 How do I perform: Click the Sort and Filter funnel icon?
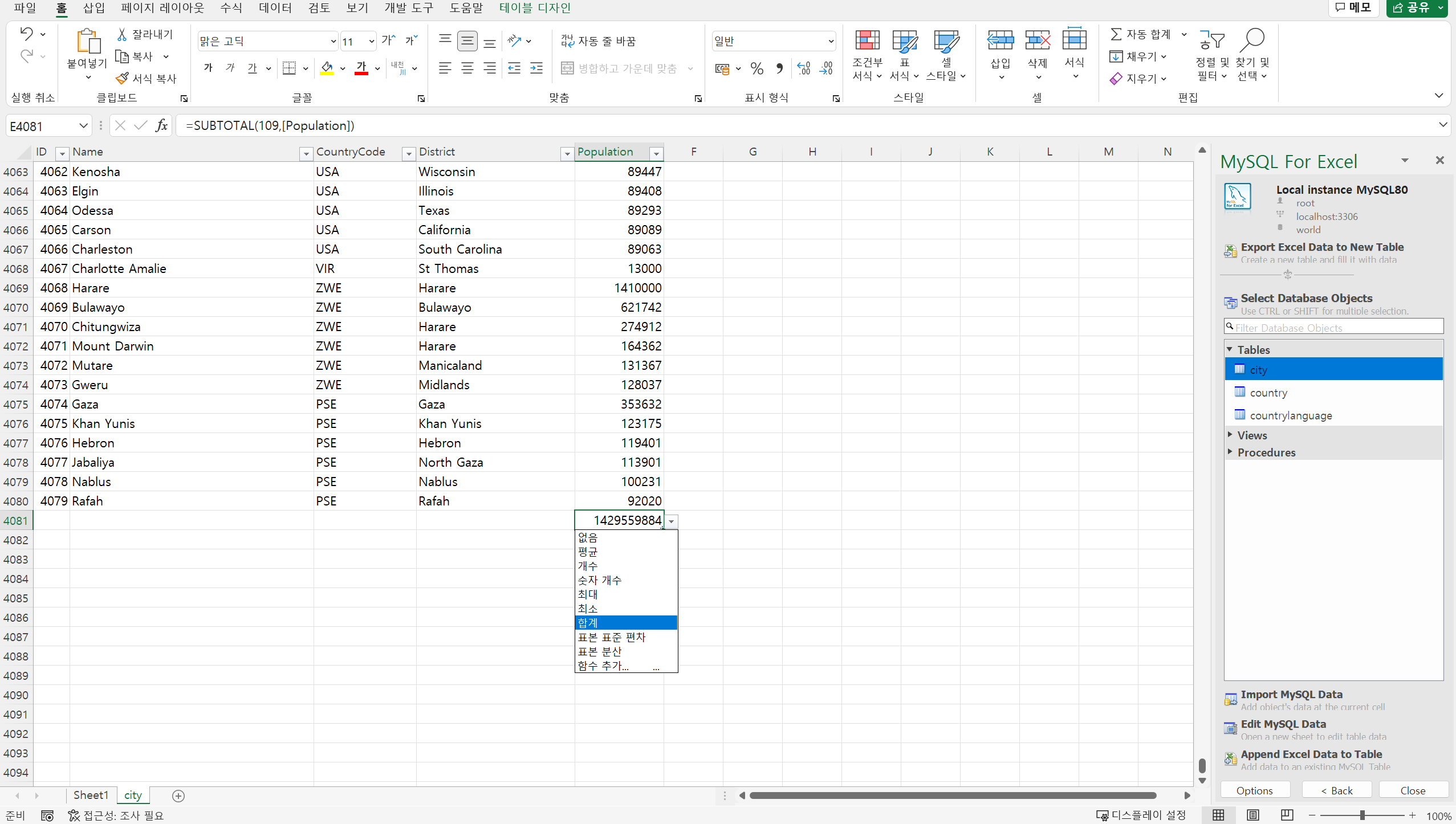tap(1211, 40)
